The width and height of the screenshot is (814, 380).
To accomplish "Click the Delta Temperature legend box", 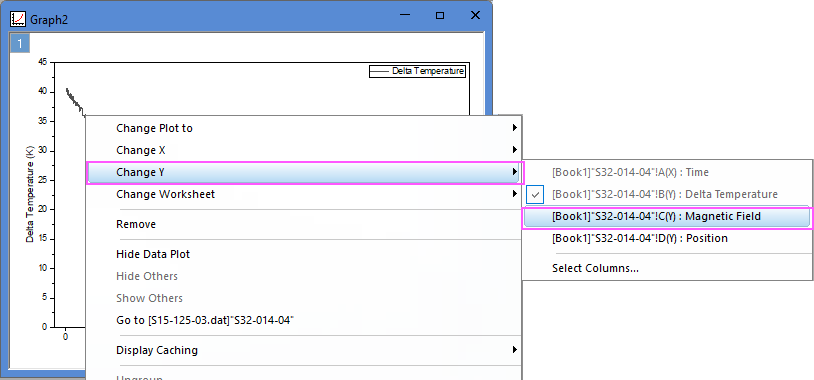I will click(417, 71).
